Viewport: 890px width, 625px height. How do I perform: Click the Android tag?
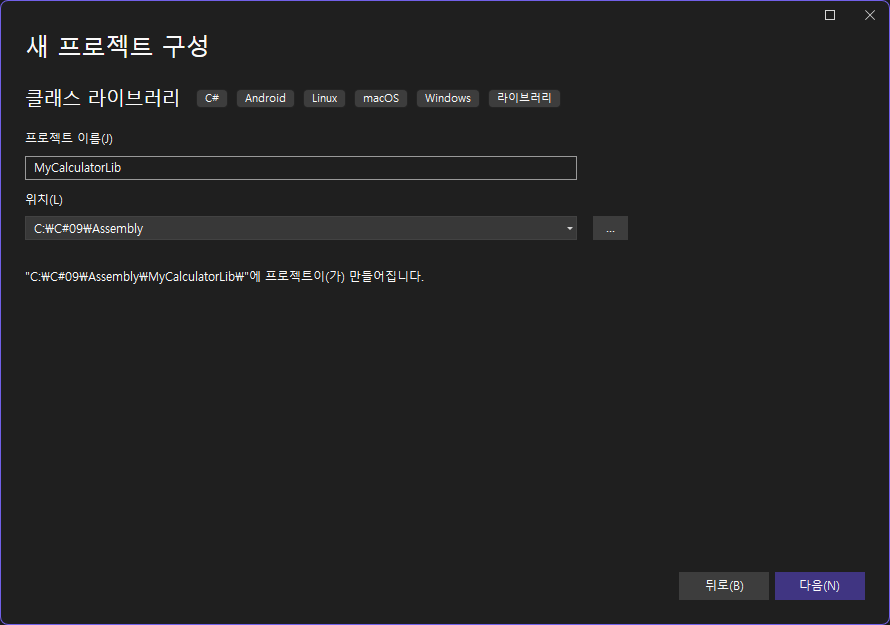265,98
